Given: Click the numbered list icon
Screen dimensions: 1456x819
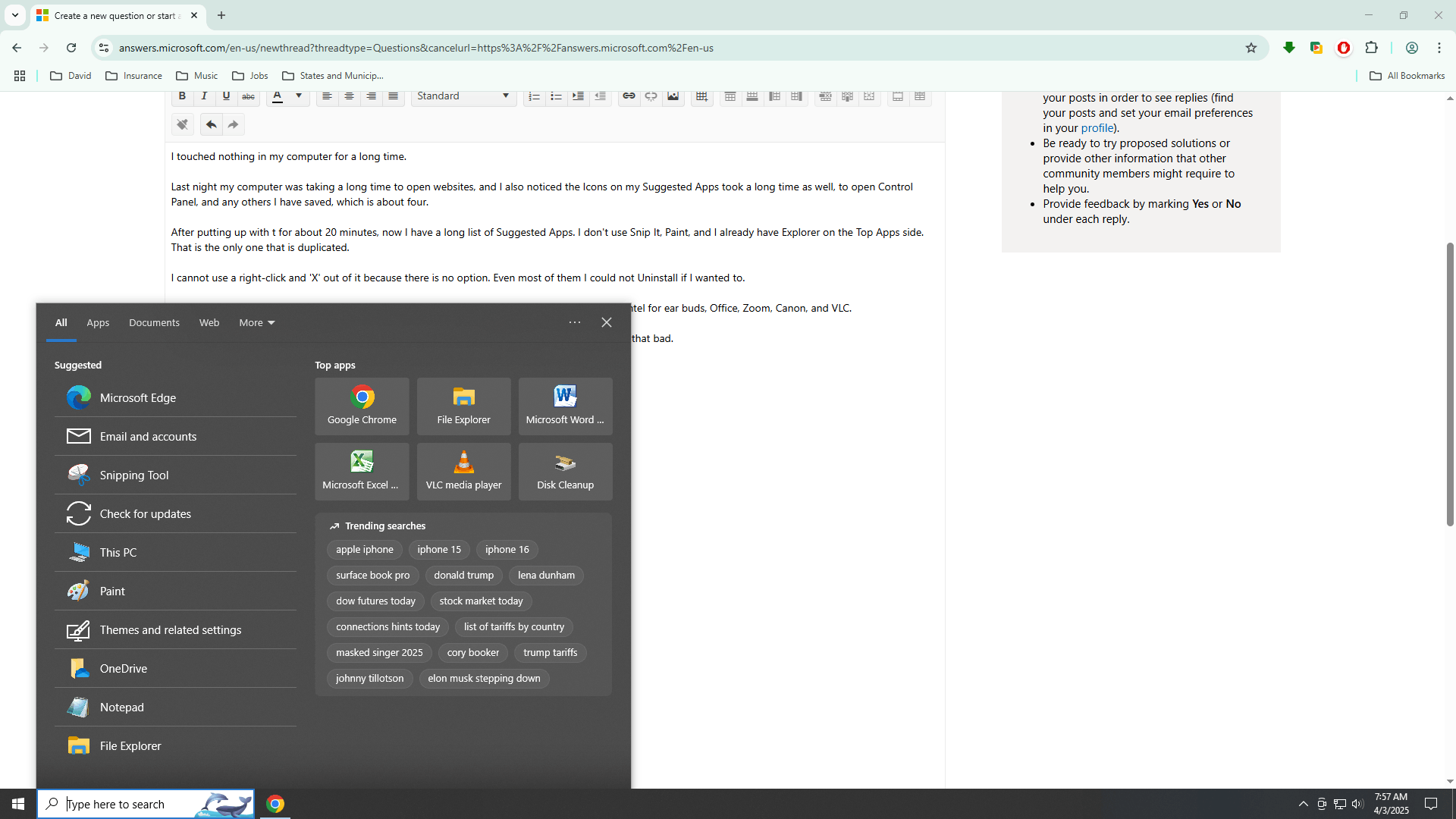Looking at the screenshot, I should (534, 96).
